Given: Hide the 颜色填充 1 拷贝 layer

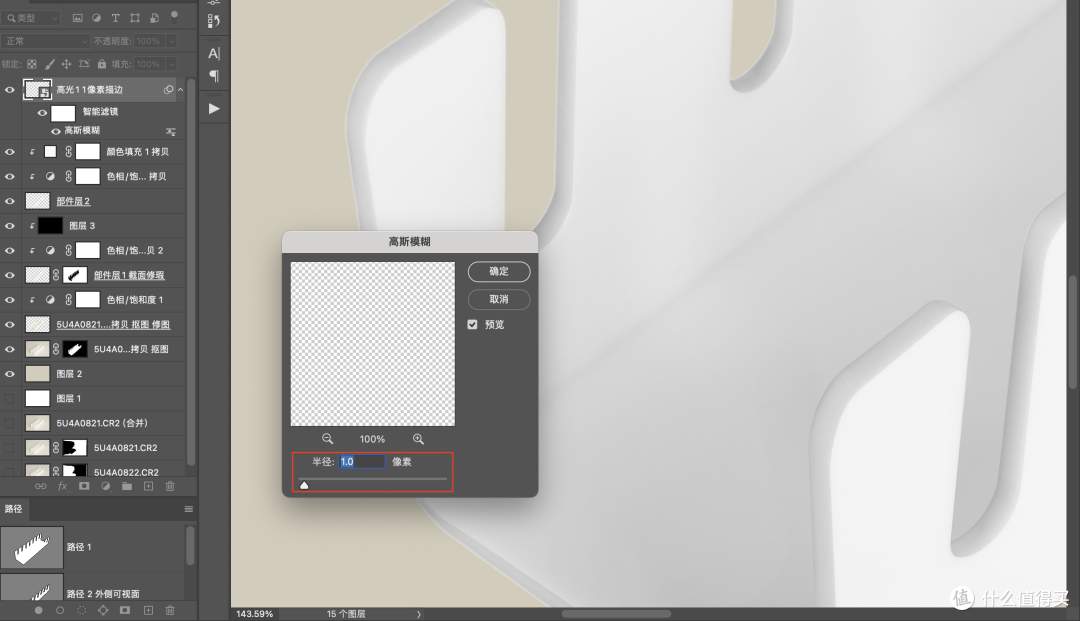Looking at the screenshot, I should 10,151.
